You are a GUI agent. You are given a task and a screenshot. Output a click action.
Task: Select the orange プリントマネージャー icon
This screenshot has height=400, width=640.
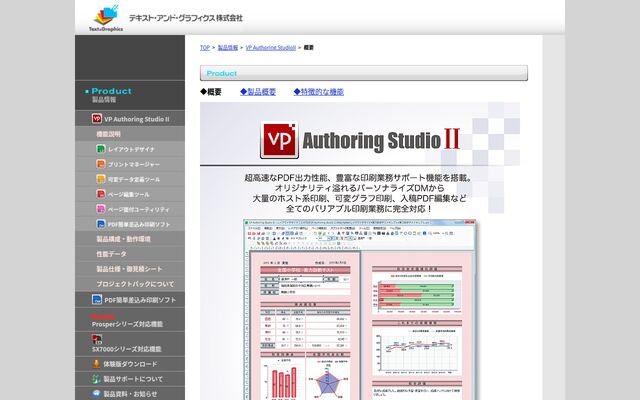pos(101,164)
